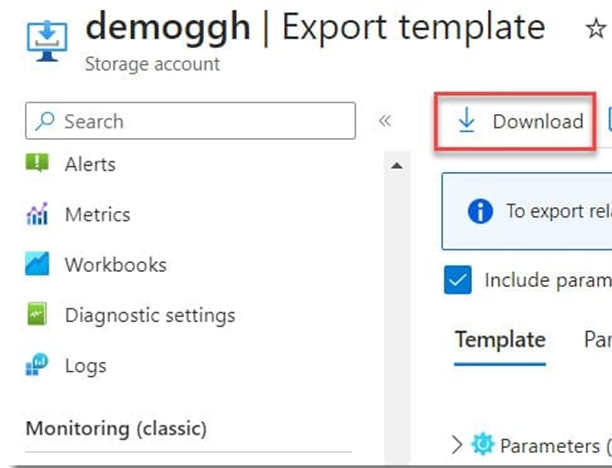The height and width of the screenshot is (468, 612).
Task: Click the Workbooks icon
Action: 37,264
